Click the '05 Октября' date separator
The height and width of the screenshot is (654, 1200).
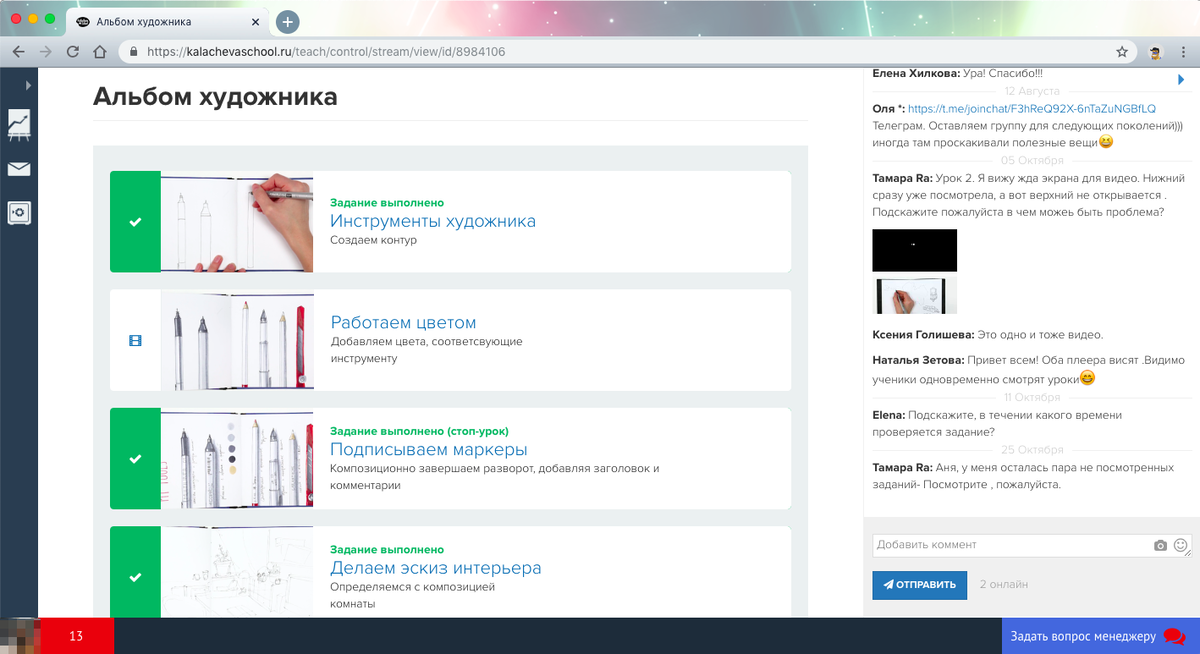(x=1032, y=160)
